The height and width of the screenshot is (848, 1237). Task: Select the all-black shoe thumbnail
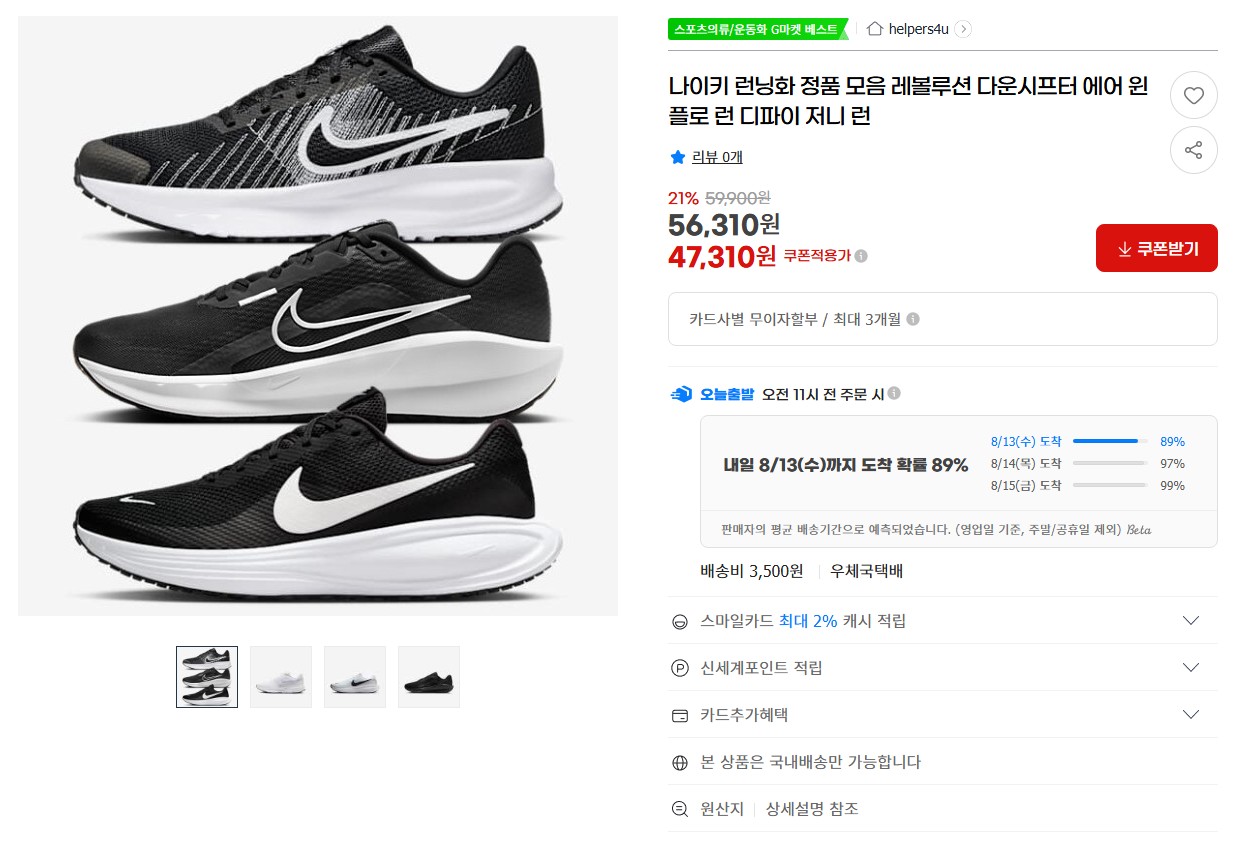point(429,677)
